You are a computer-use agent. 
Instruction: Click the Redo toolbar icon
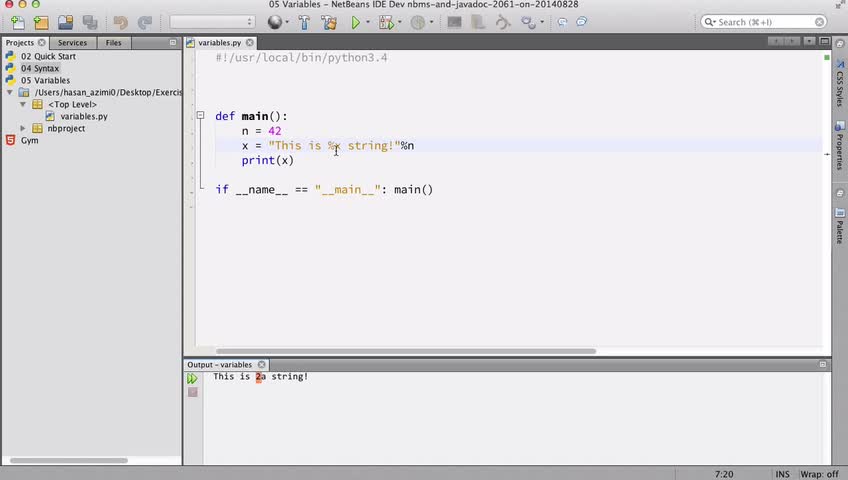[x=144, y=22]
